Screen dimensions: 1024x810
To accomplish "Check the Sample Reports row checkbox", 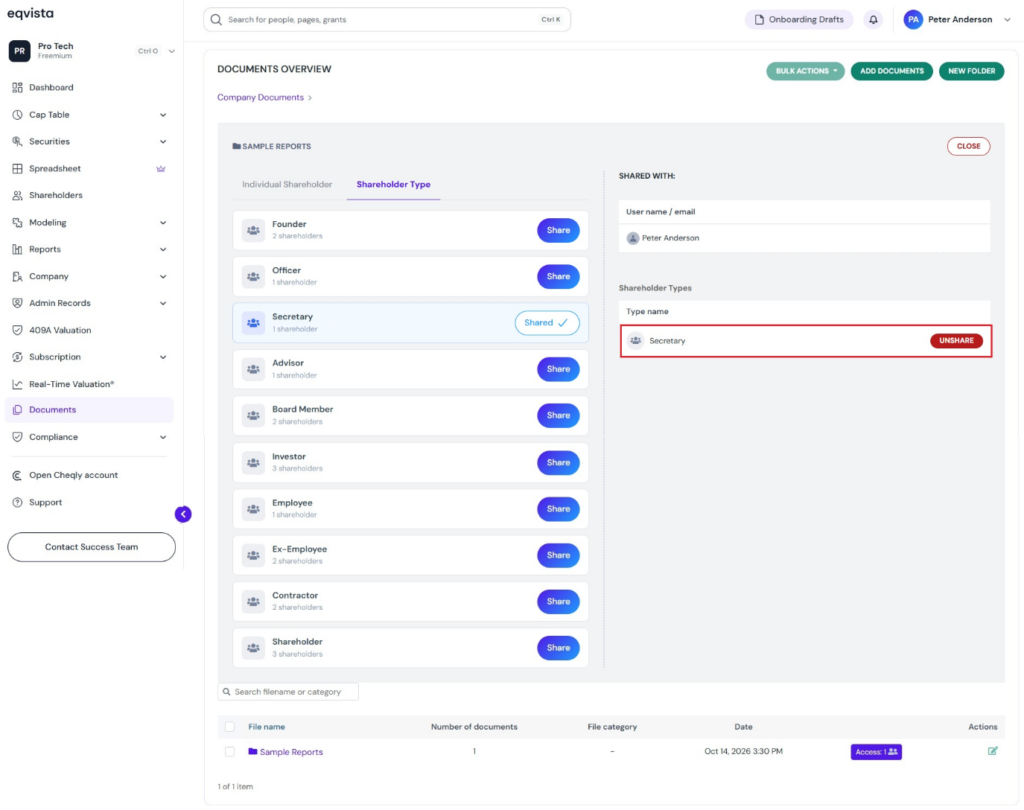I will pyautogui.click(x=230, y=752).
